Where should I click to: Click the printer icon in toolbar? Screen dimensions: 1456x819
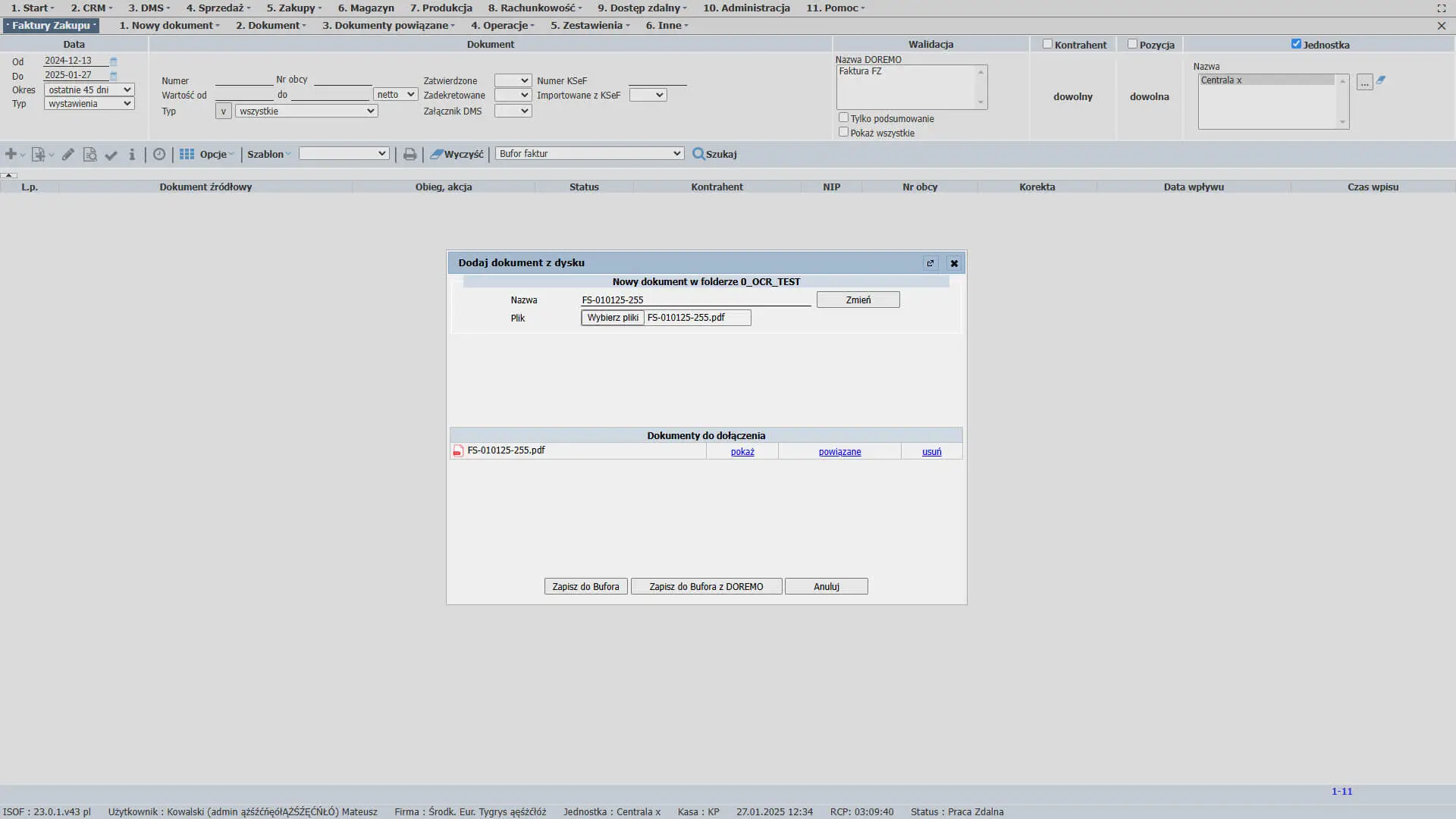[x=409, y=154]
